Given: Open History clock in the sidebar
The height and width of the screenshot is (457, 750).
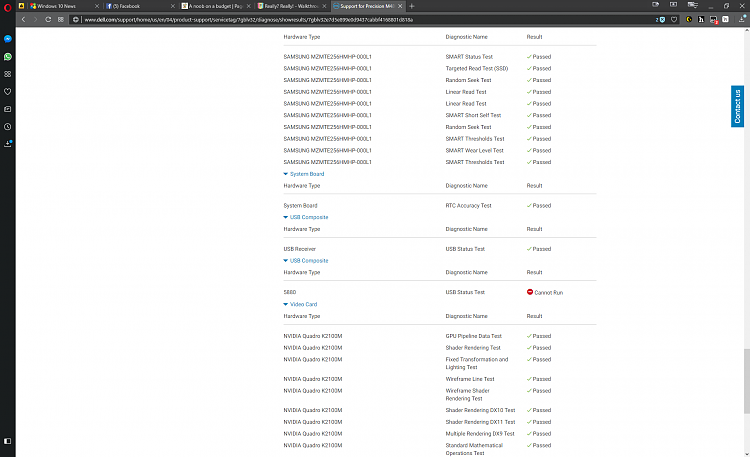Looking at the screenshot, I should pyautogui.click(x=8, y=127).
